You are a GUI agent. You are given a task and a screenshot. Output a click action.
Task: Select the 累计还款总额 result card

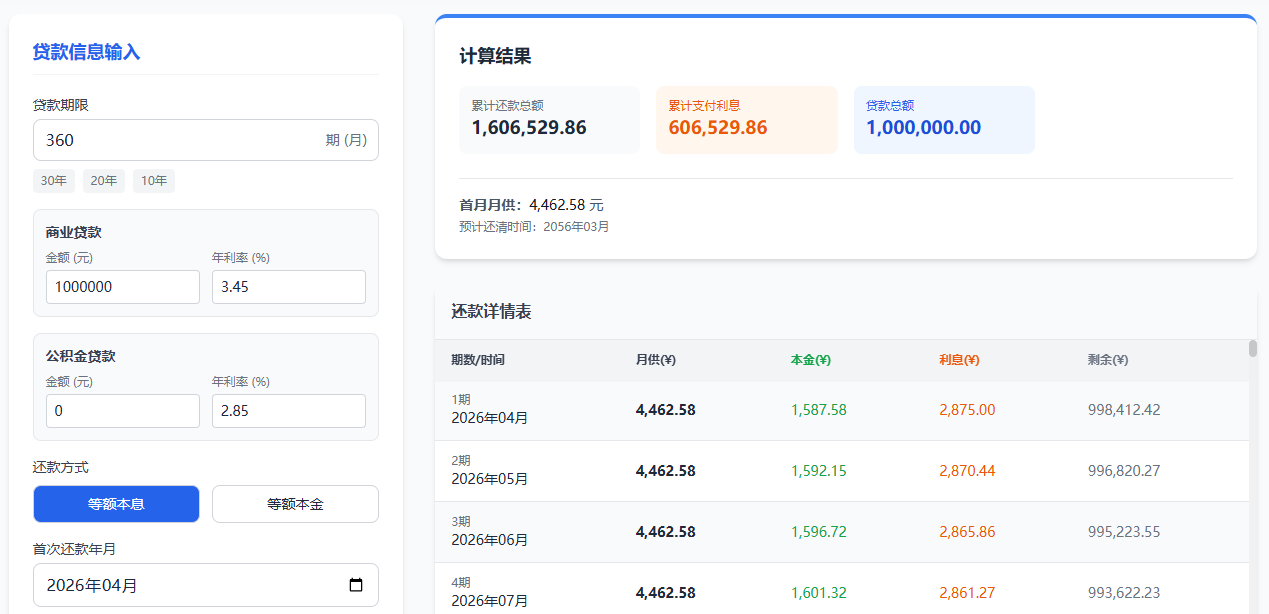point(548,120)
